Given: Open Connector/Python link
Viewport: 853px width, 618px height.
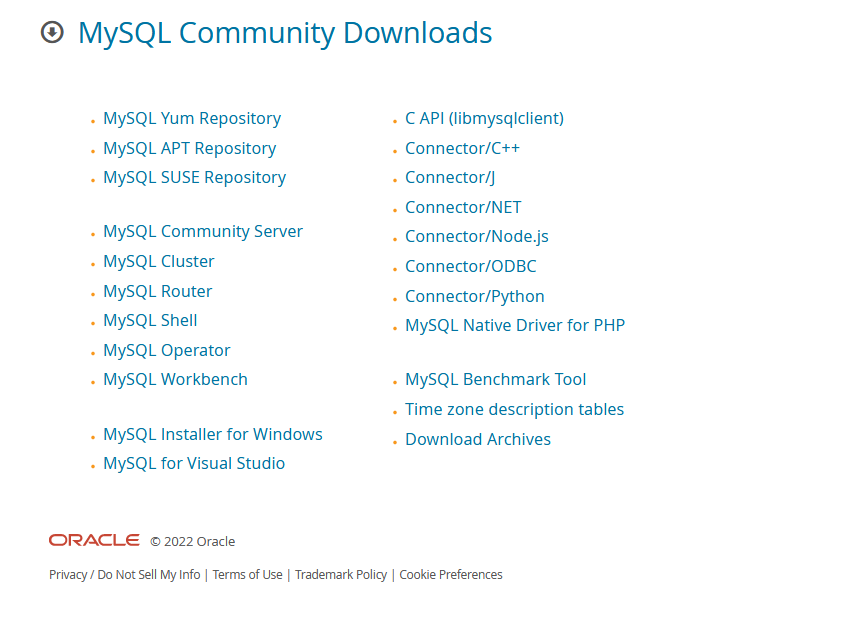Looking at the screenshot, I should point(475,296).
